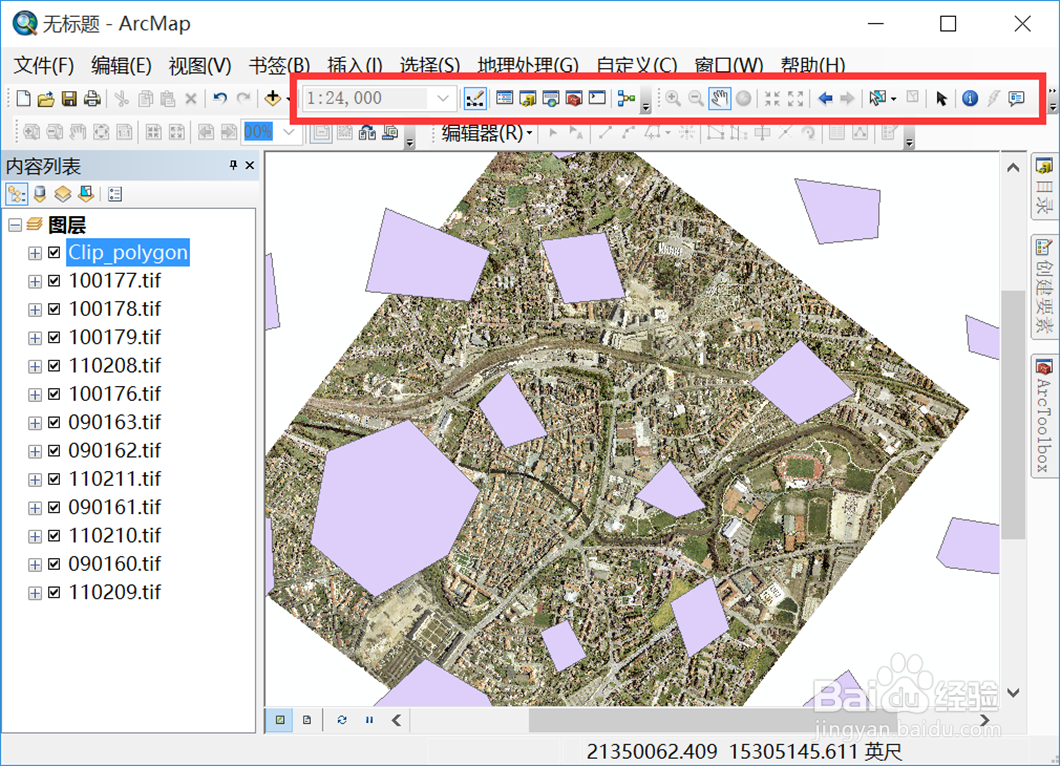
Task: Open the 窗口(W) menu
Action: tap(729, 66)
